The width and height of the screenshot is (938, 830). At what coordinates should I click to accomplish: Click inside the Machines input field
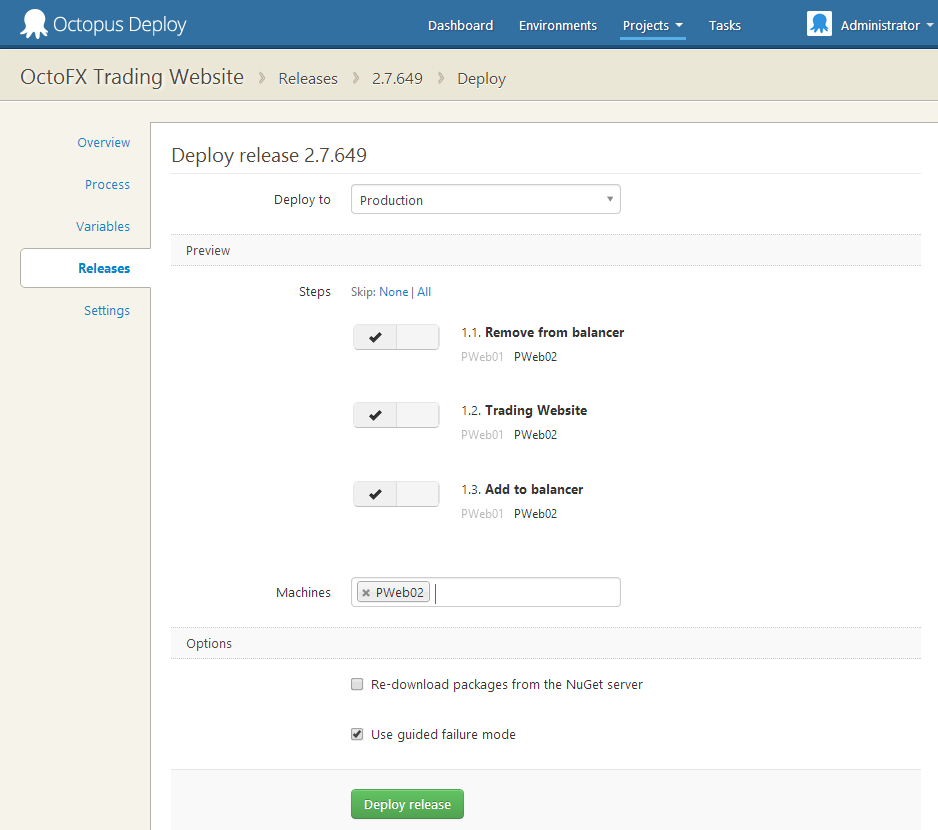(525, 593)
